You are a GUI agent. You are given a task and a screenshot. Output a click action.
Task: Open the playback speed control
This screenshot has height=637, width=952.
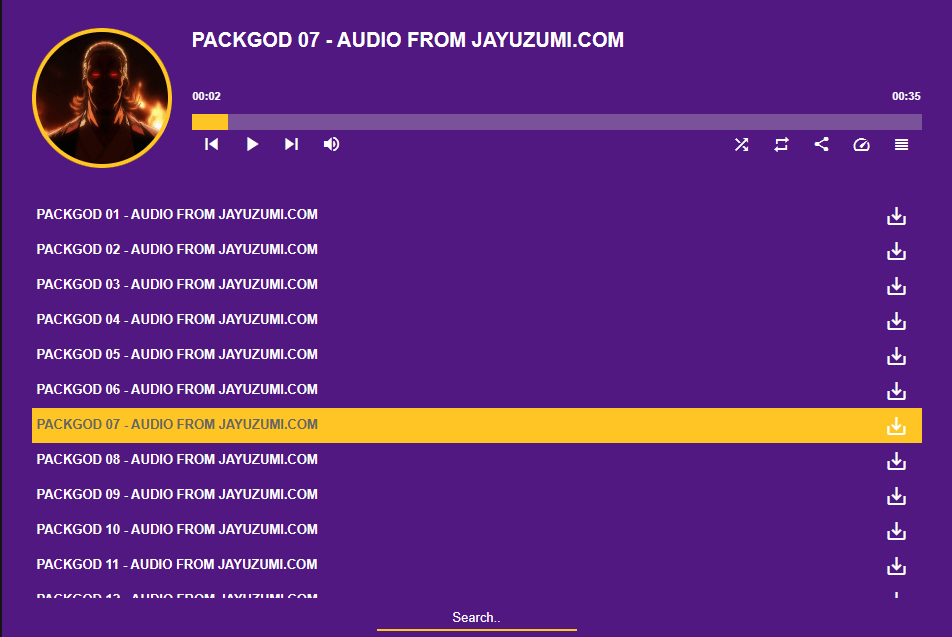(x=861, y=144)
